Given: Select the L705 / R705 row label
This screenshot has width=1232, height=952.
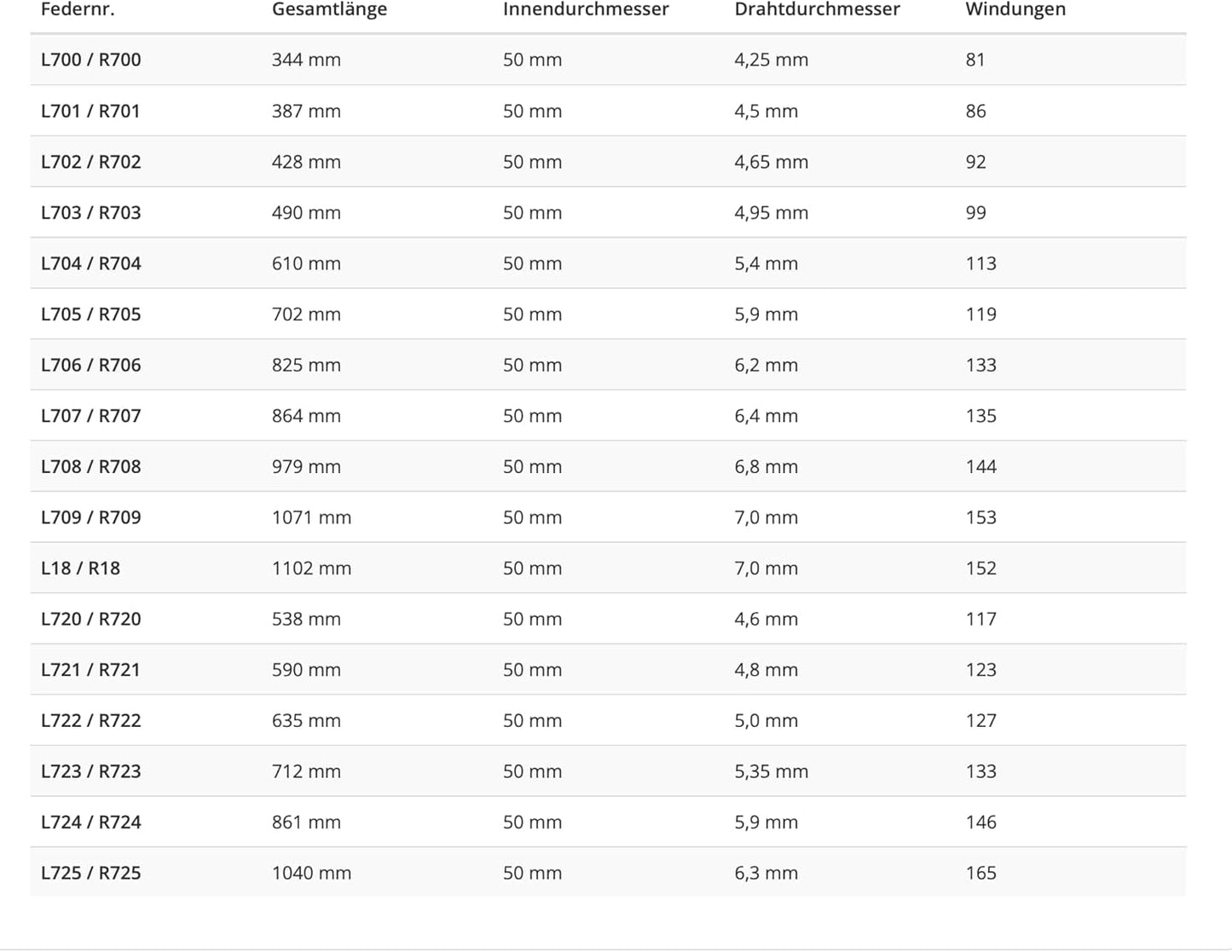Looking at the screenshot, I should [x=91, y=314].
